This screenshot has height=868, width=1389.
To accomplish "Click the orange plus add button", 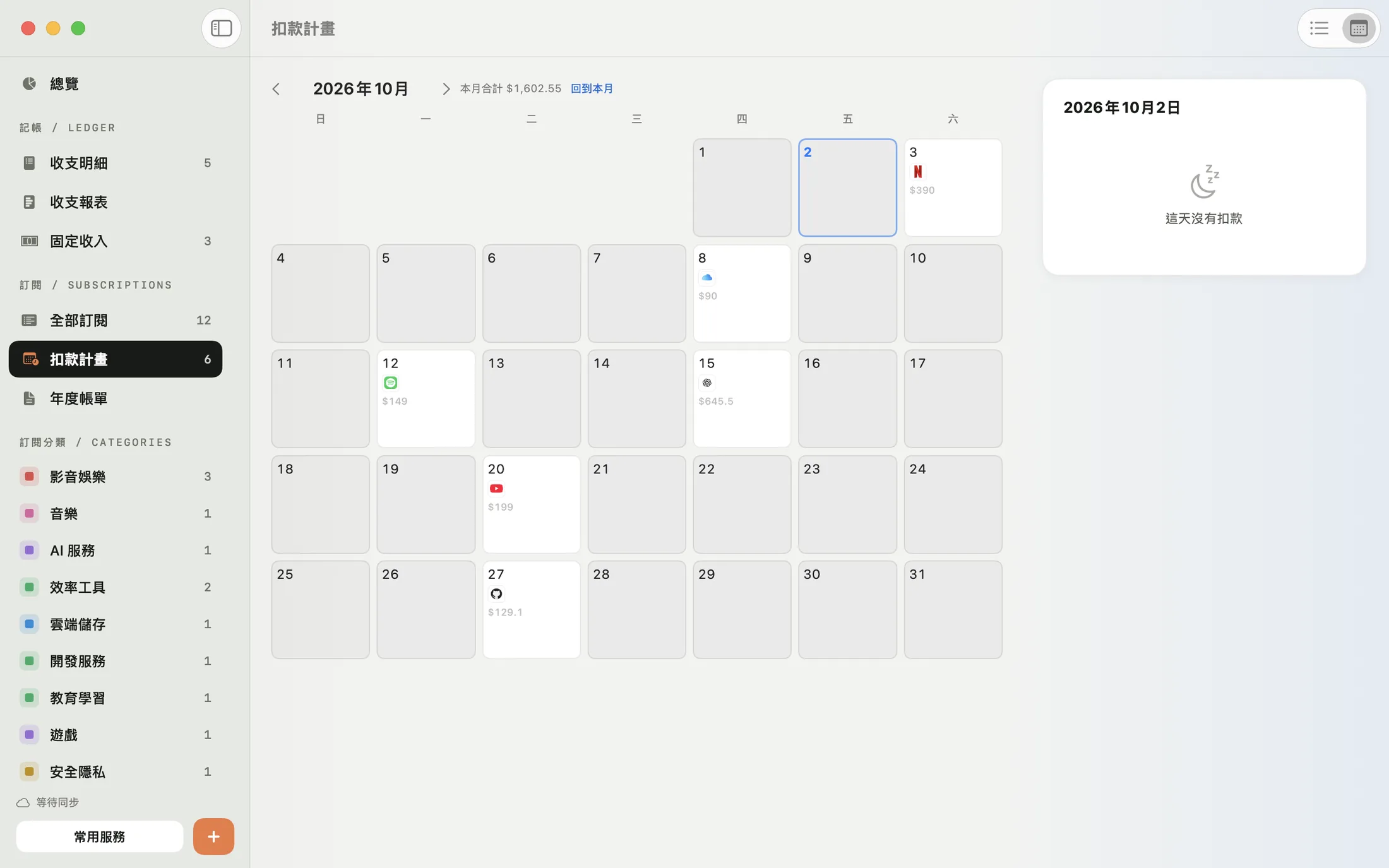I will (213, 836).
